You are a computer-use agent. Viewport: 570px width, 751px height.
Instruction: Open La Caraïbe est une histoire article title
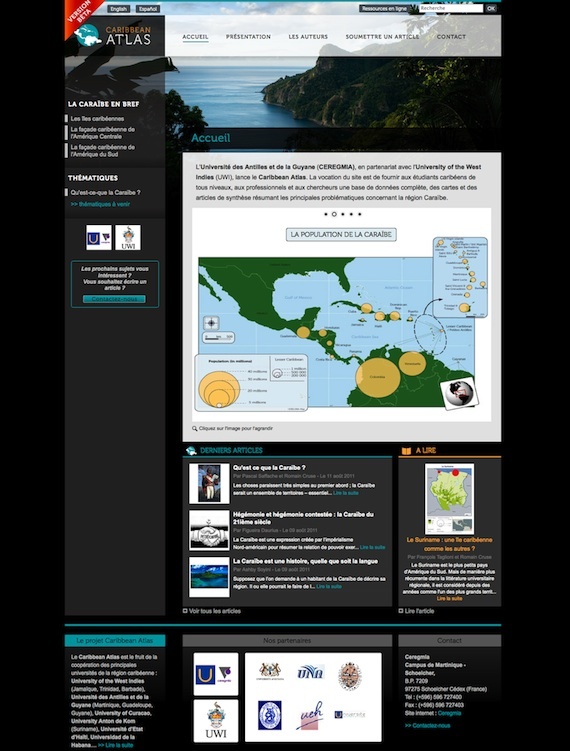tap(305, 561)
